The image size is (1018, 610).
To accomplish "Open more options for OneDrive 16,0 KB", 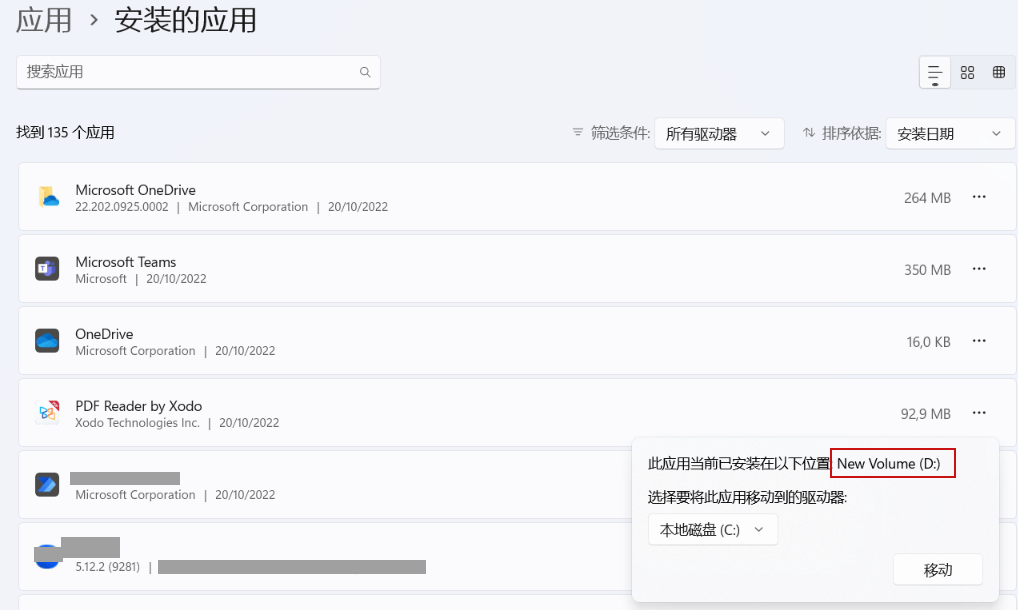I will 979,341.
